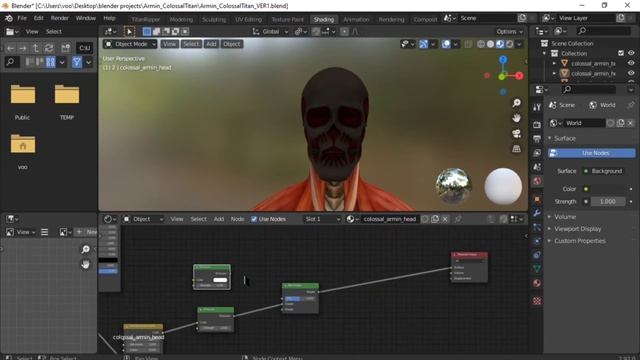
Task: Switch to wireframe viewport shading
Action: (x=481, y=44)
